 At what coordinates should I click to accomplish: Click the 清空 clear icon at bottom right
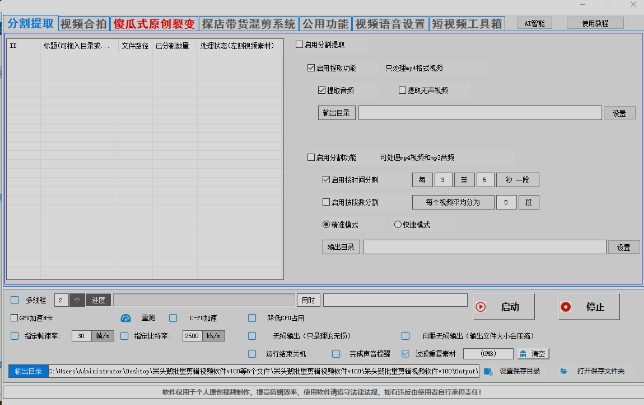tap(523, 353)
